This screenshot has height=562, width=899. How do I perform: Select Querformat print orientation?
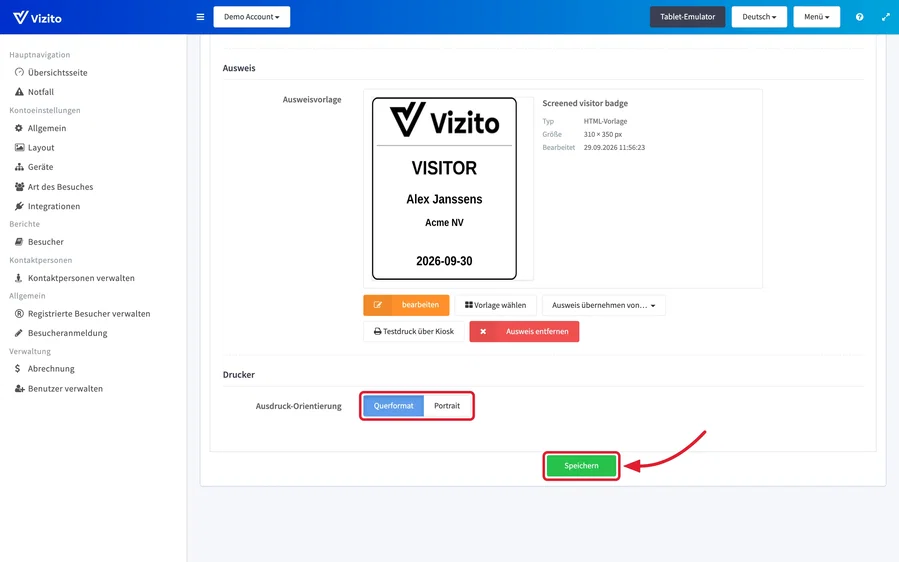click(x=393, y=406)
